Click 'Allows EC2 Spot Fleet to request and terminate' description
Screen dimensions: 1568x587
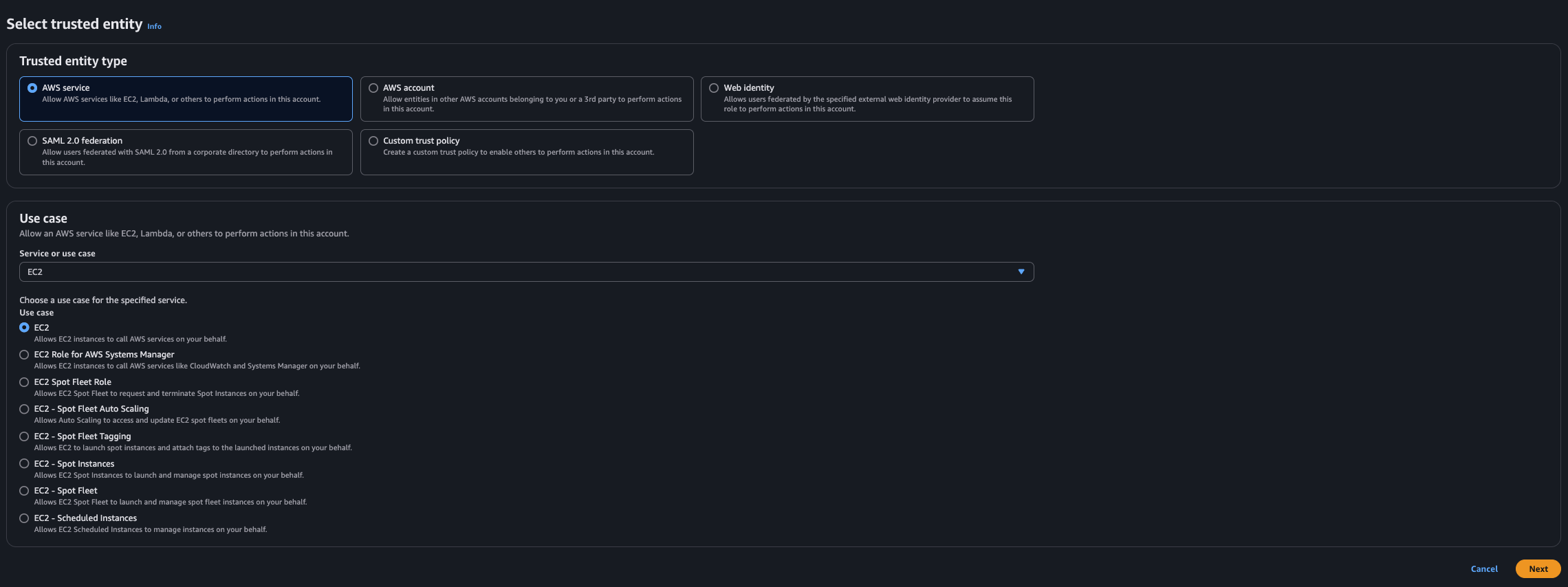(167, 394)
